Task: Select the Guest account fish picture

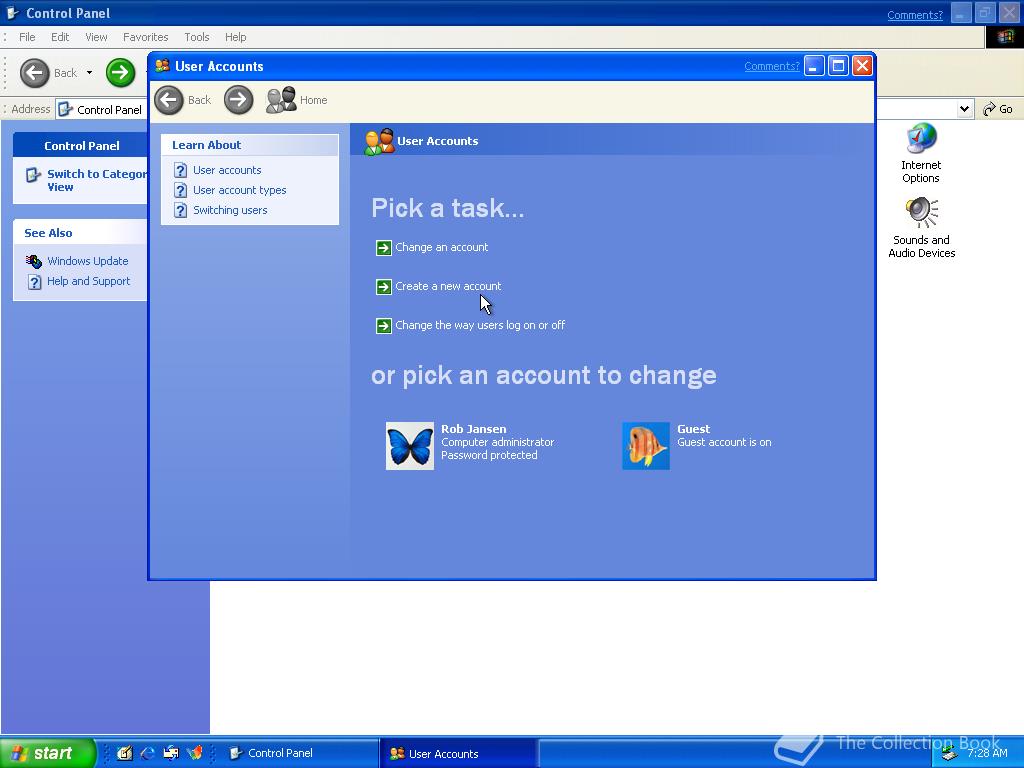Action: tap(646, 446)
